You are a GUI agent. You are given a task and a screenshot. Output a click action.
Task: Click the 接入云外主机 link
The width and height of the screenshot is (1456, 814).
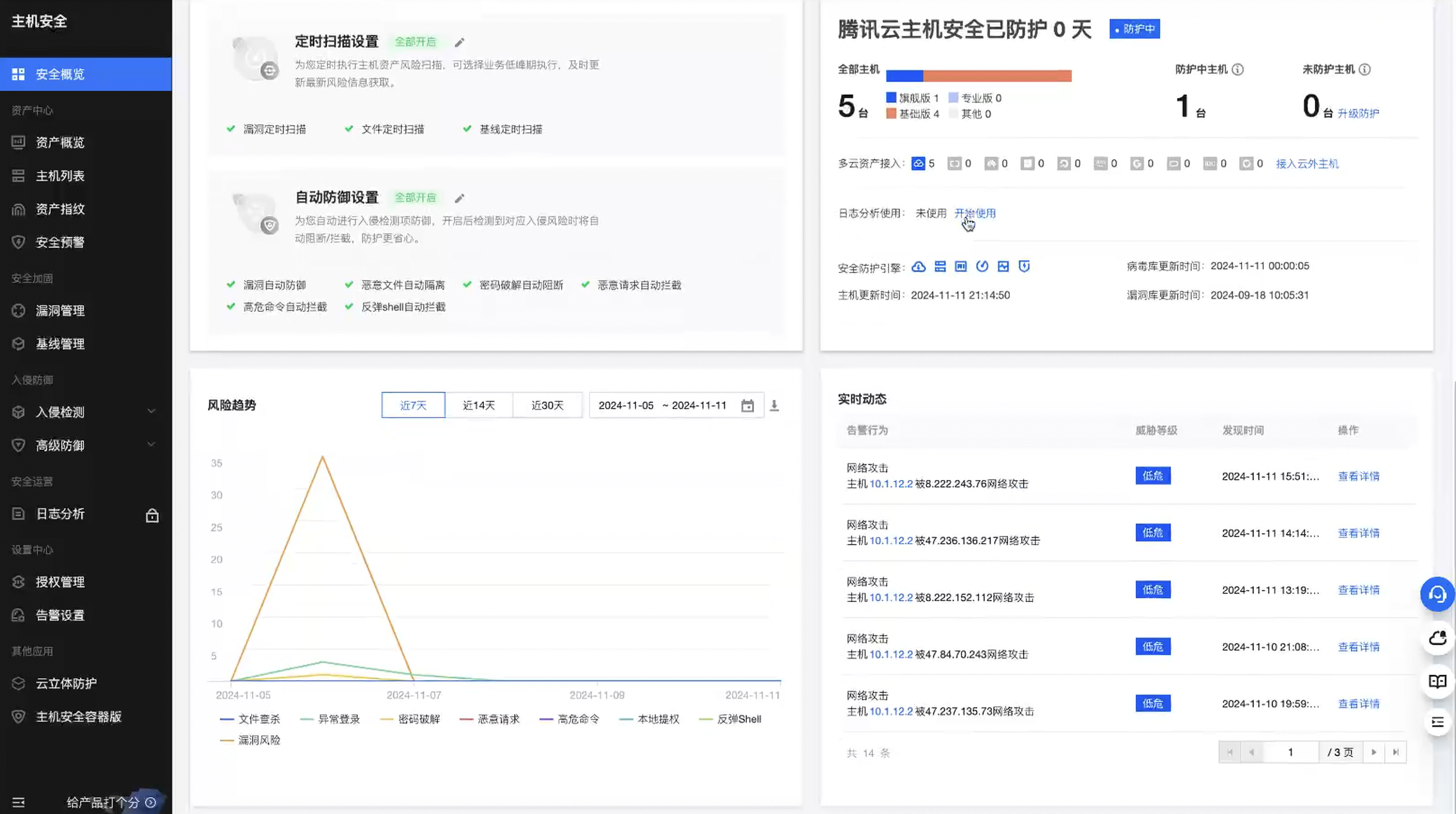click(1307, 164)
